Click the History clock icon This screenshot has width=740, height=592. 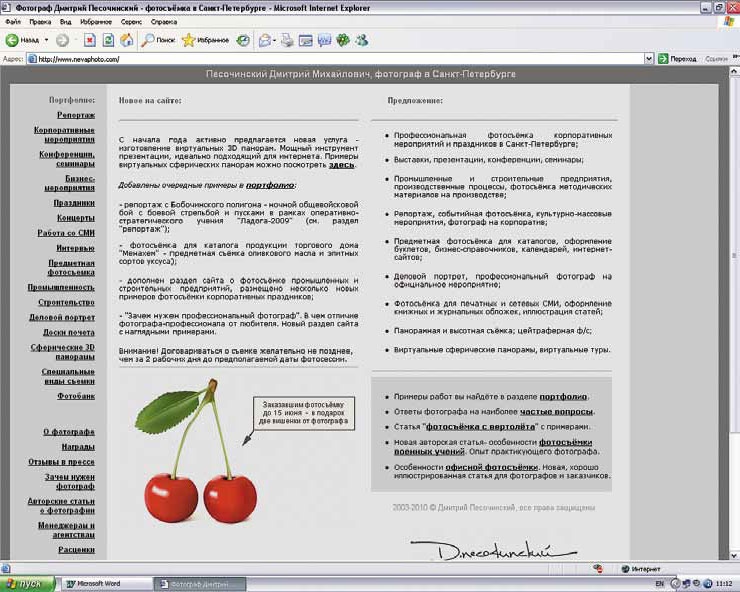pyautogui.click(x=243, y=40)
